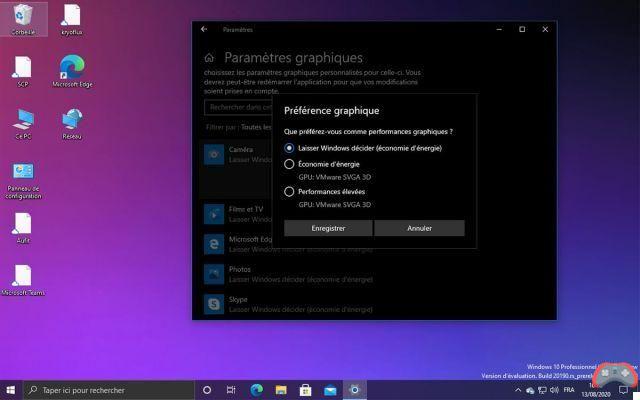
Task: Click the Rechercher search field in Paramètres
Action: [238, 107]
